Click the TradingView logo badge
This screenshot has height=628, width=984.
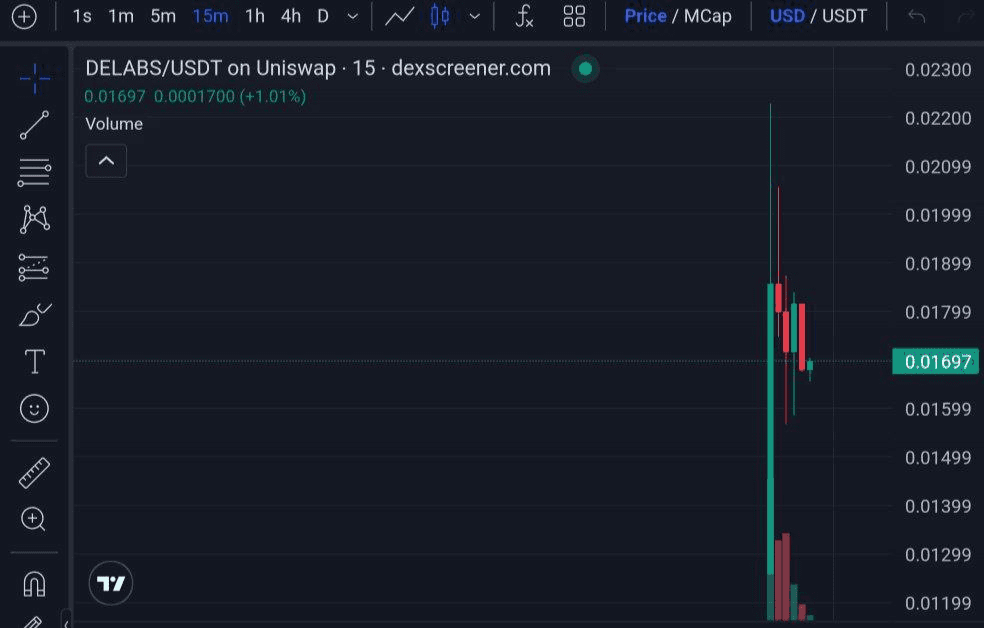(111, 583)
